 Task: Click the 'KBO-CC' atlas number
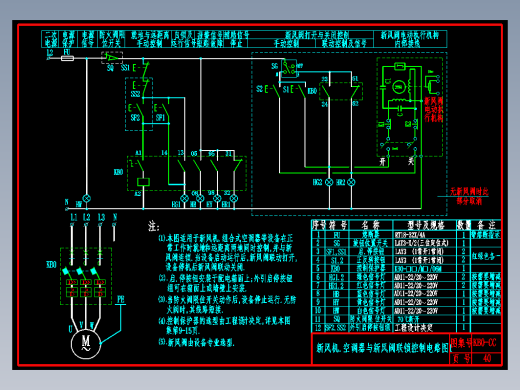485,342
